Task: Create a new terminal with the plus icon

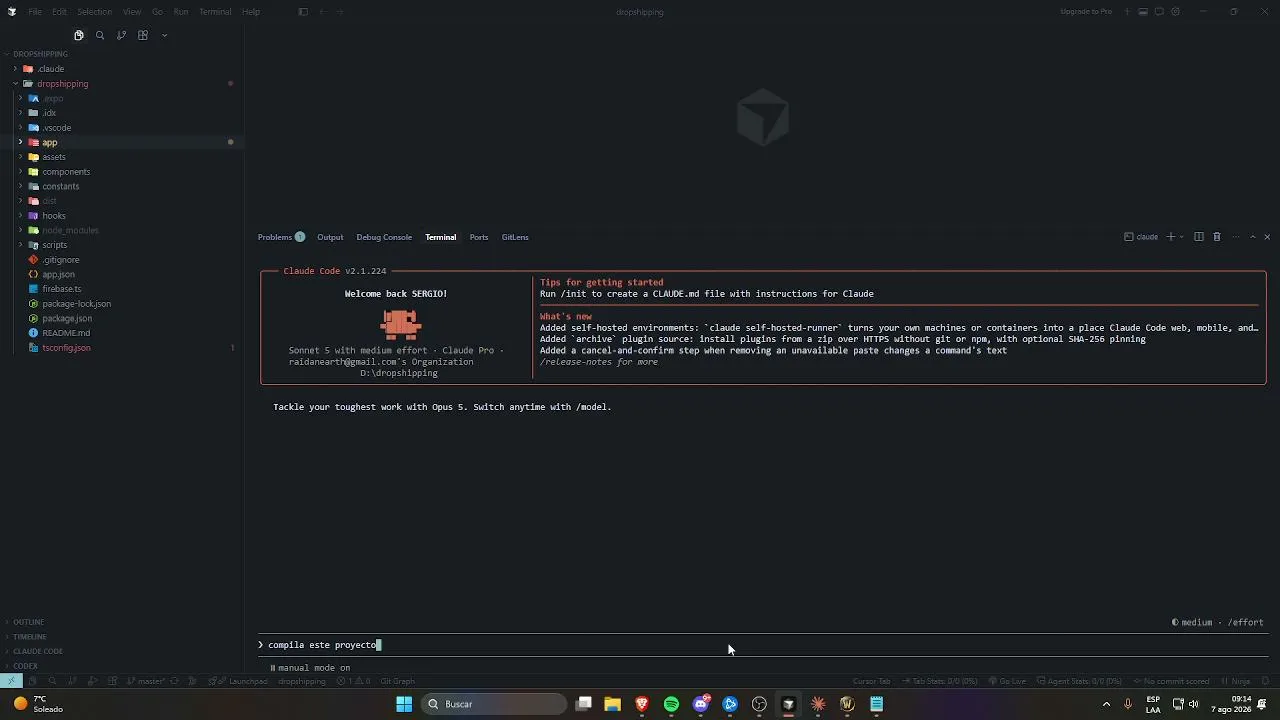Action: pos(1171,237)
